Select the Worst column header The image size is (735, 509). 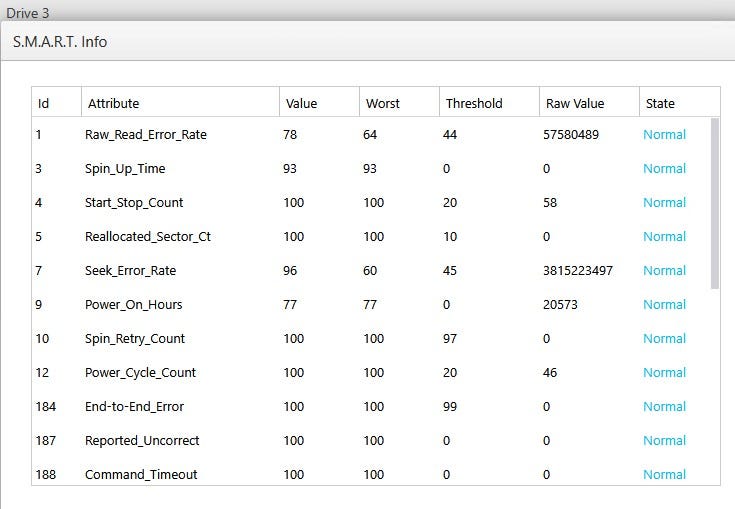(383, 103)
